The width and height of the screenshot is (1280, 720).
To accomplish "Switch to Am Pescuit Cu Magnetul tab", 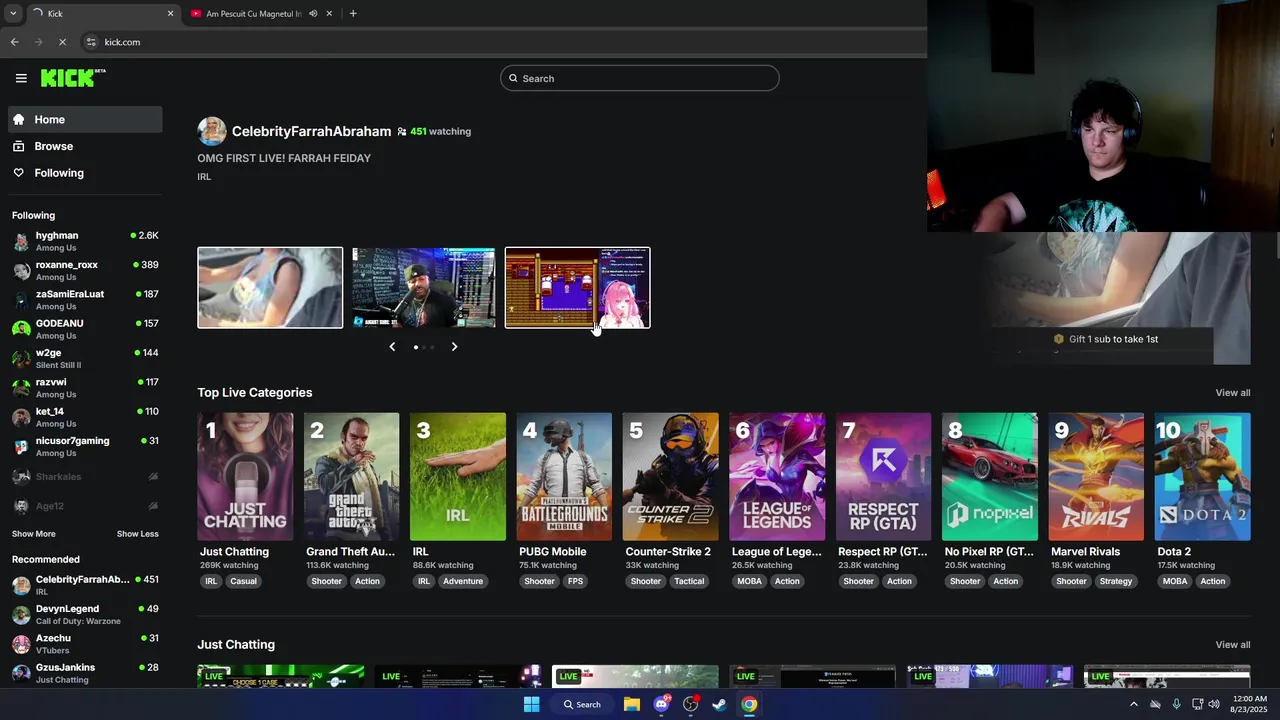I will pyautogui.click(x=262, y=14).
